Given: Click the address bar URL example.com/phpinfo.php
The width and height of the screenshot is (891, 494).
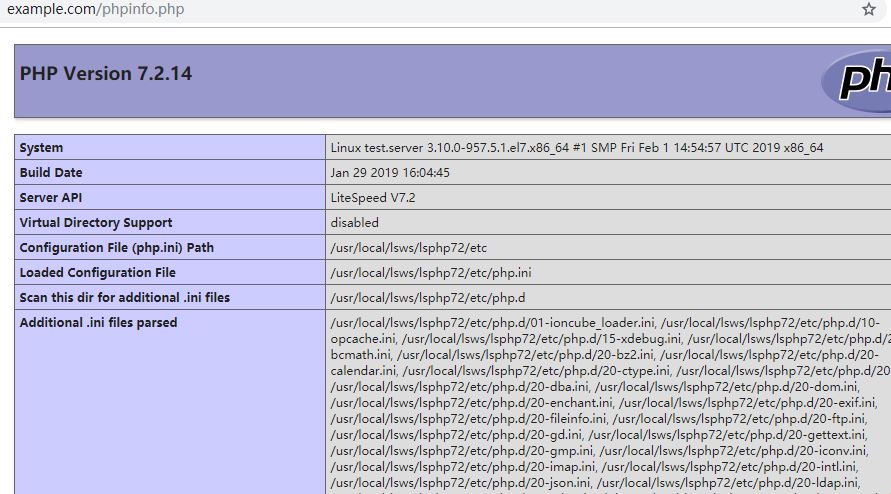Looking at the screenshot, I should (95, 10).
